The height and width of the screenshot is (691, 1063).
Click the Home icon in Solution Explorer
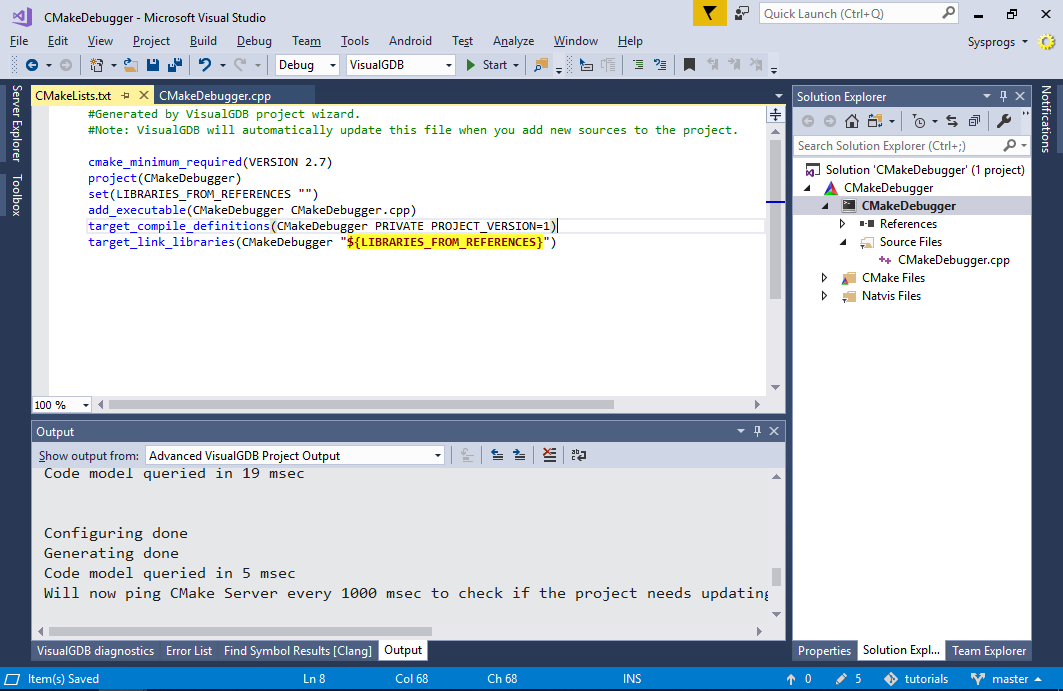(x=851, y=121)
